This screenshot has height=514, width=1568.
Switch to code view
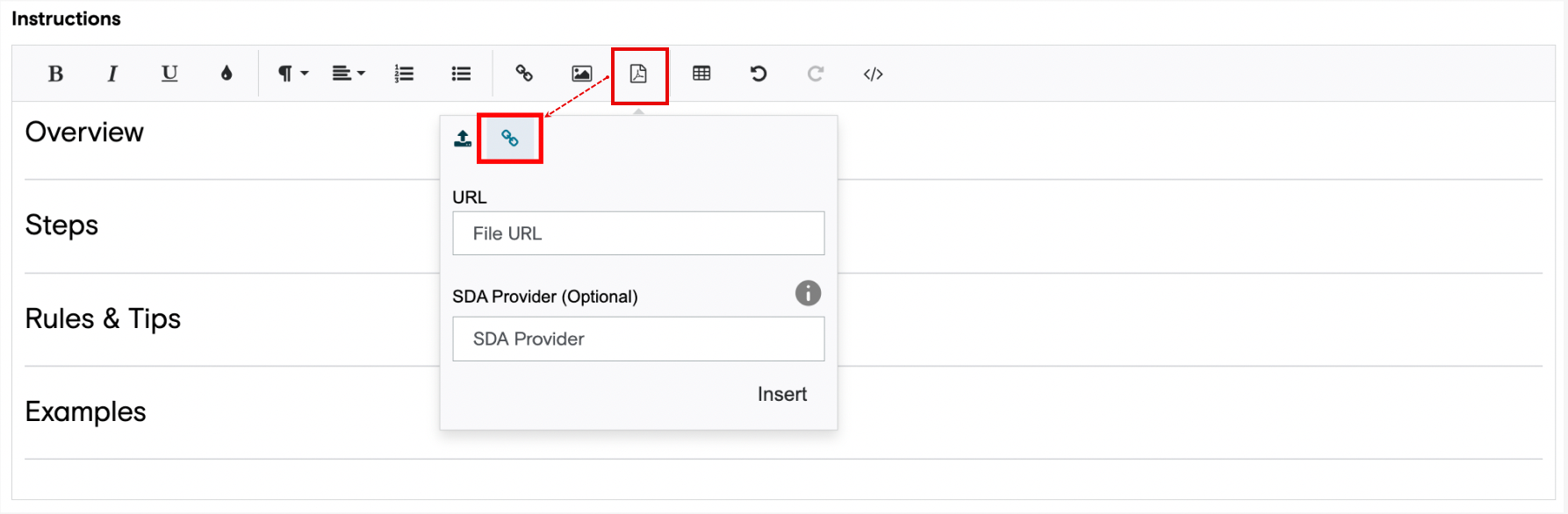[873, 74]
